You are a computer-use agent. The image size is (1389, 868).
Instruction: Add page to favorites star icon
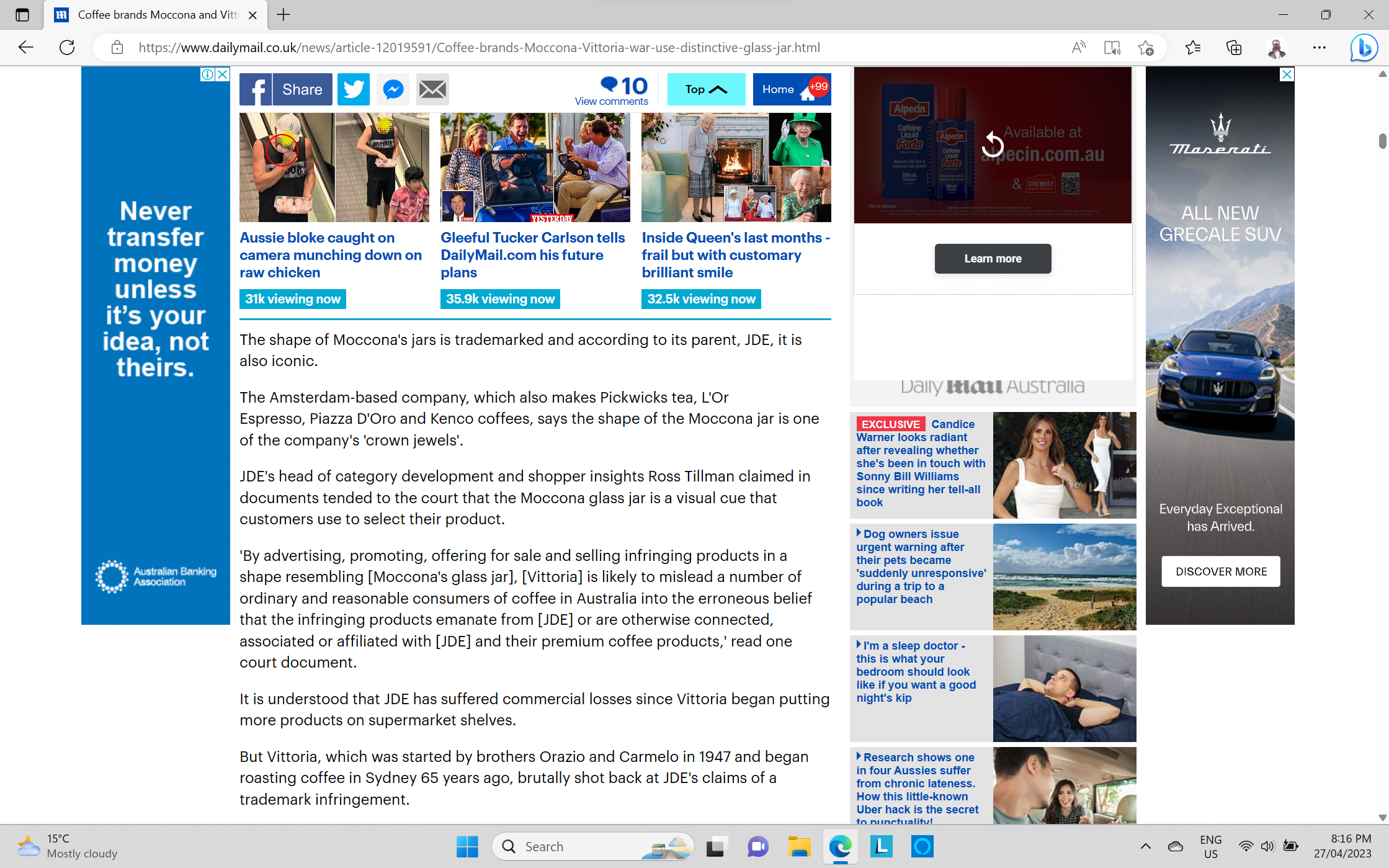click(1145, 48)
